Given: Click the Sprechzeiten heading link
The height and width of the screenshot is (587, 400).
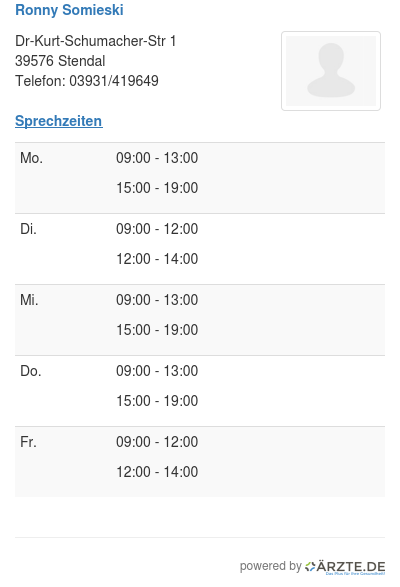Looking at the screenshot, I should click(x=59, y=121).
